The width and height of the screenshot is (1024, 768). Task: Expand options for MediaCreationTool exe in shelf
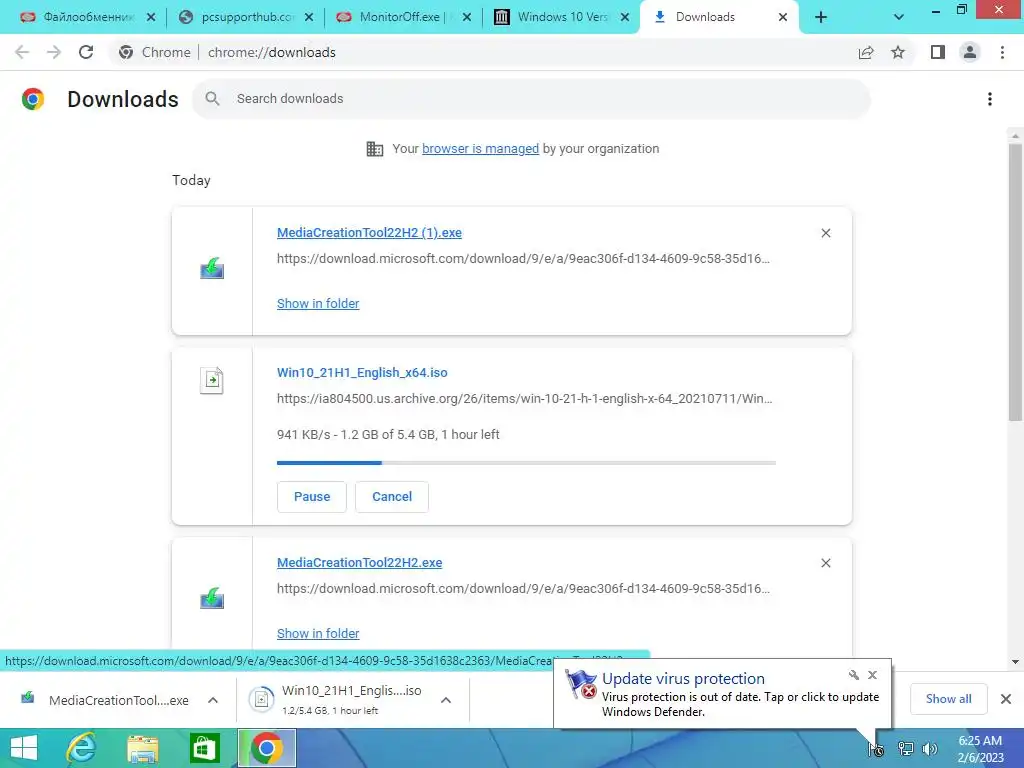[213, 700]
